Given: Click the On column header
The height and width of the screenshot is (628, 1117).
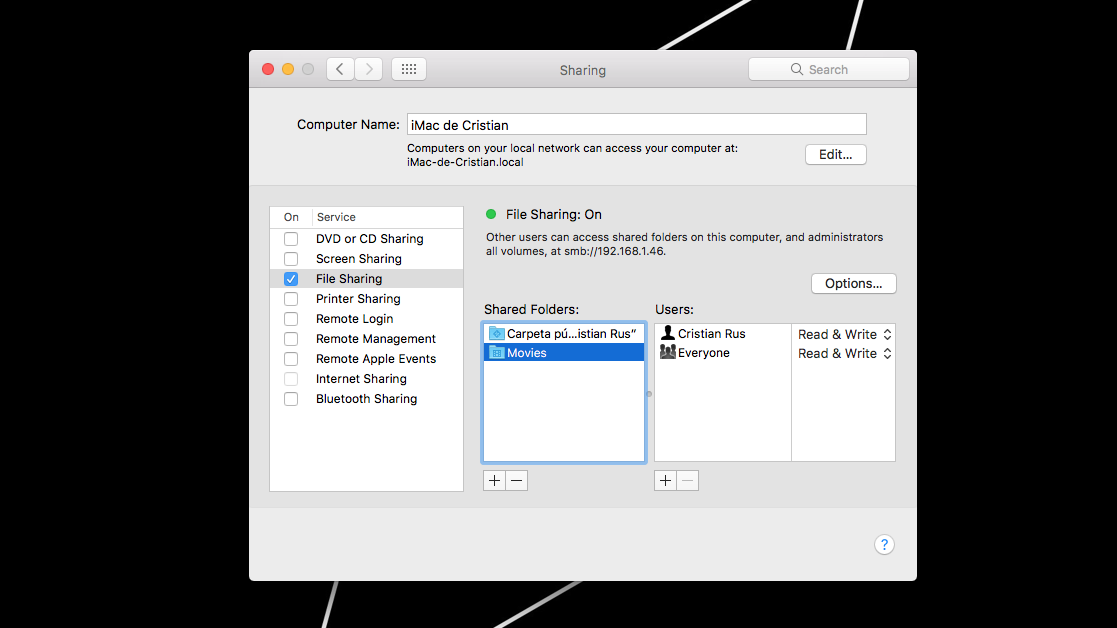Looking at the screenshot, I should [291, 217].
